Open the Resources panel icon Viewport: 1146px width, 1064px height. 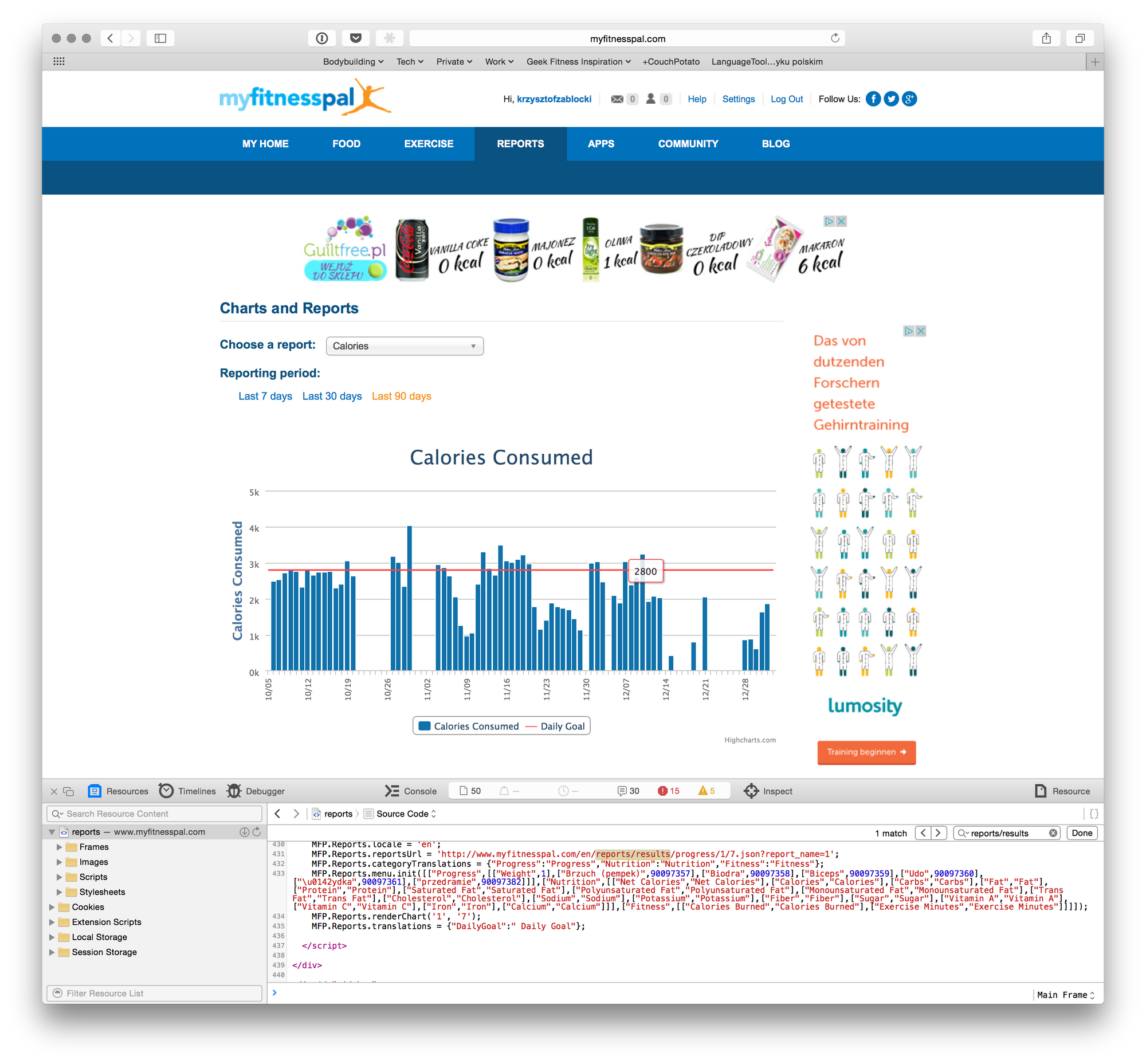[95, 791]
